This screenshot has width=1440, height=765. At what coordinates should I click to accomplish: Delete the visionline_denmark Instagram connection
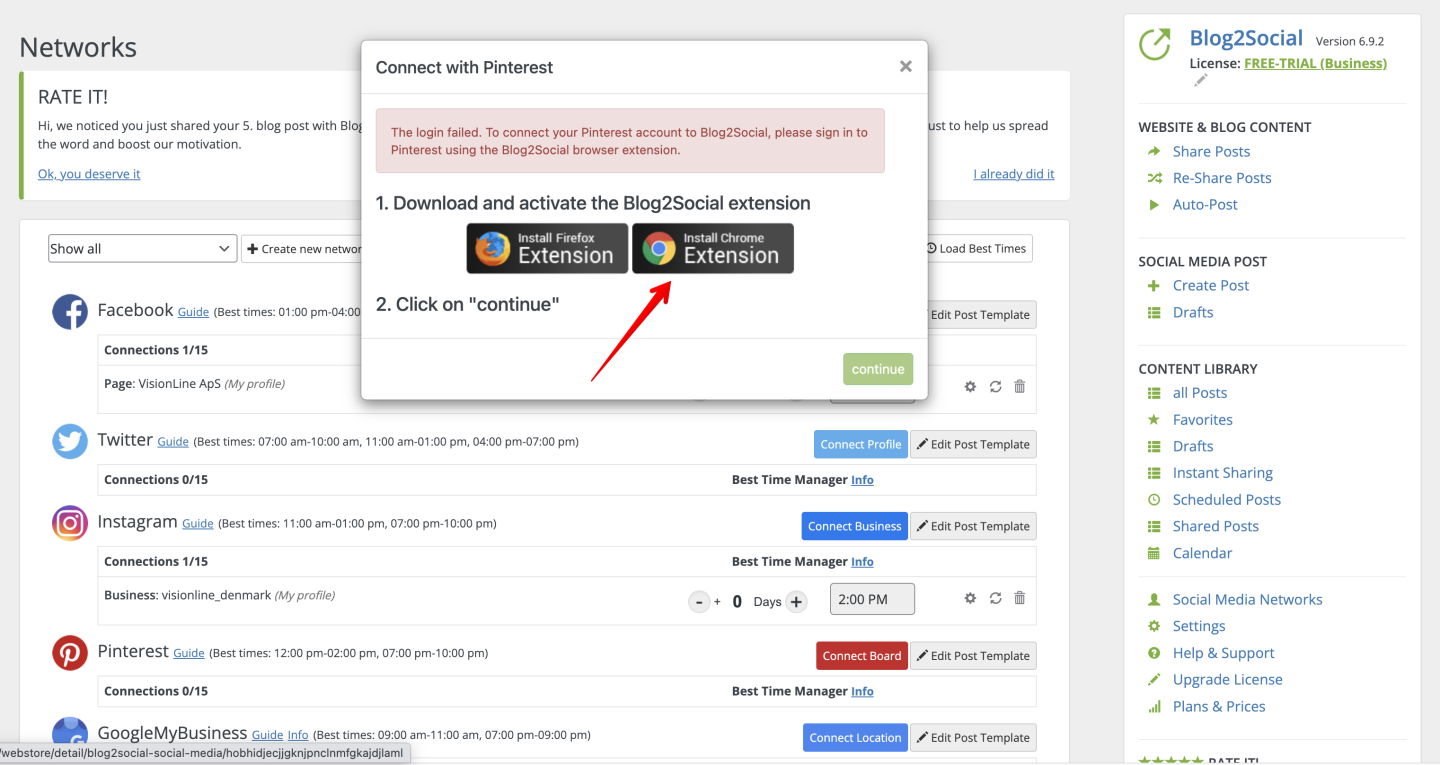coord(1020,598)
